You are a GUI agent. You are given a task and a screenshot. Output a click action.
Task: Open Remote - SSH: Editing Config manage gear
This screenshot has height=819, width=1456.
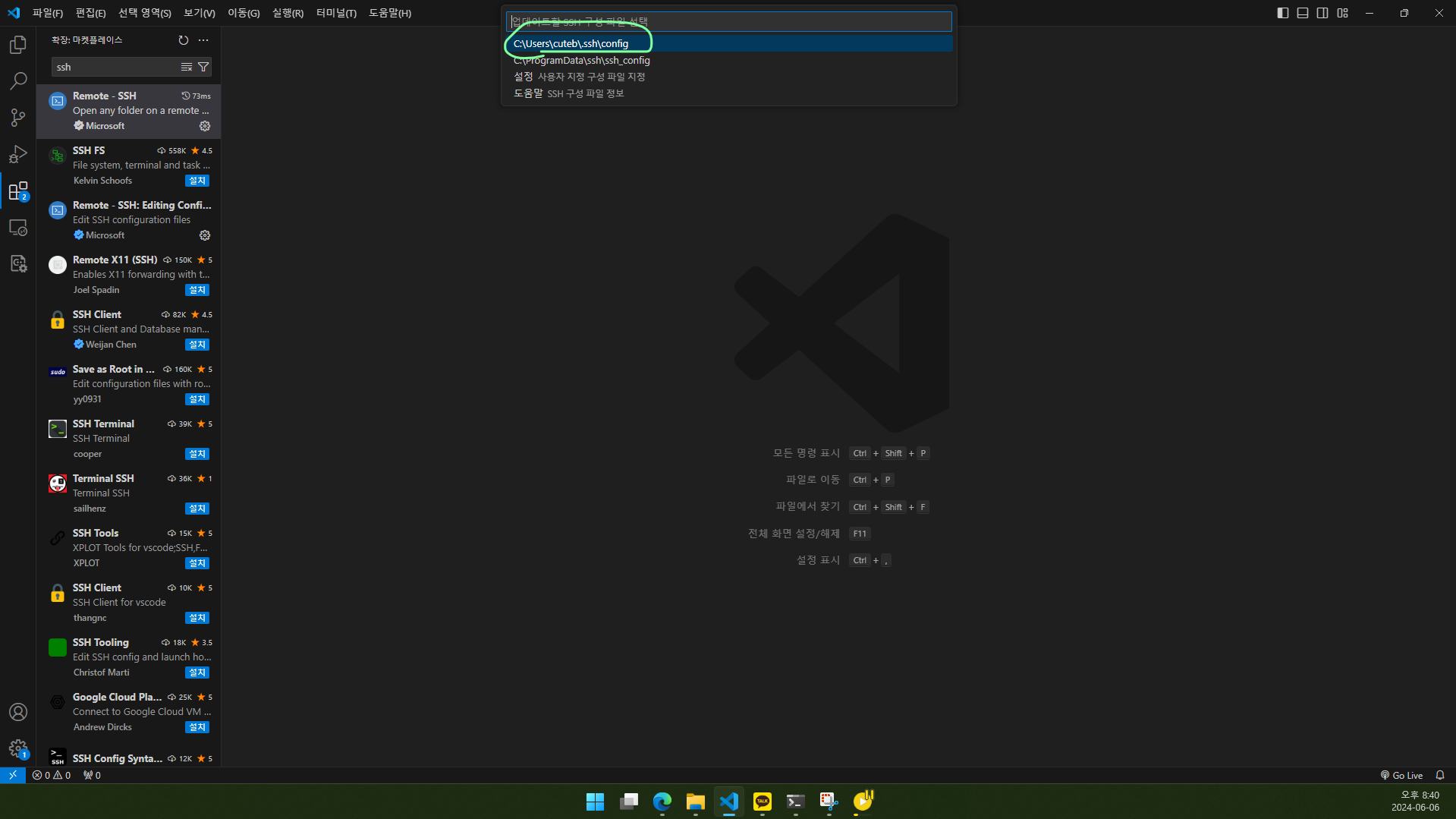pos(205,235)
